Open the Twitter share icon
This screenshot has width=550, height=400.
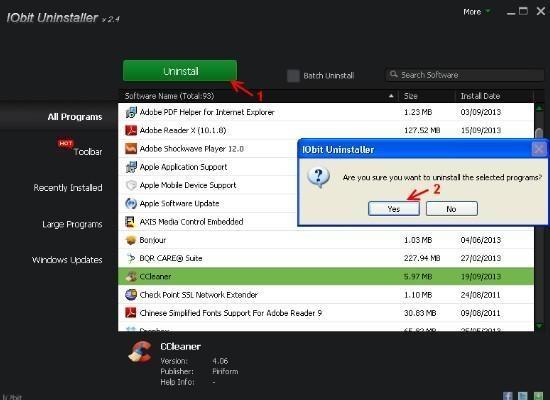523,396
